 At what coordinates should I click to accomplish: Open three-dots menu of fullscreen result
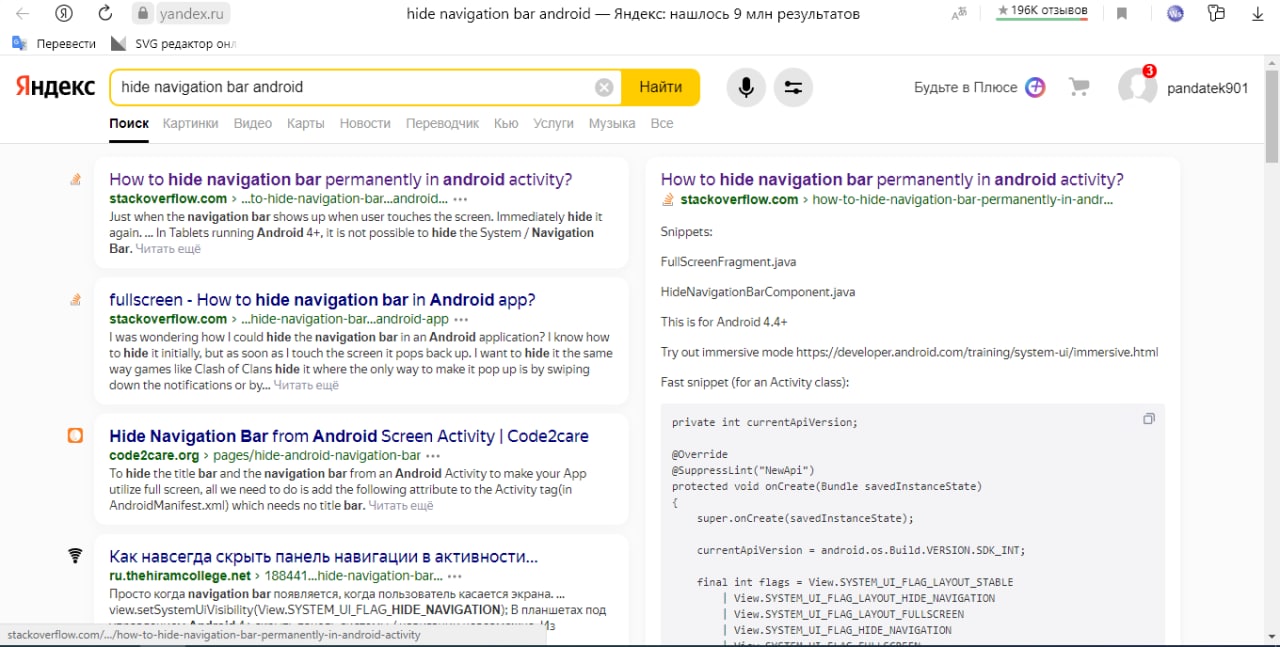pyautogui.click(x=460, y=319)
